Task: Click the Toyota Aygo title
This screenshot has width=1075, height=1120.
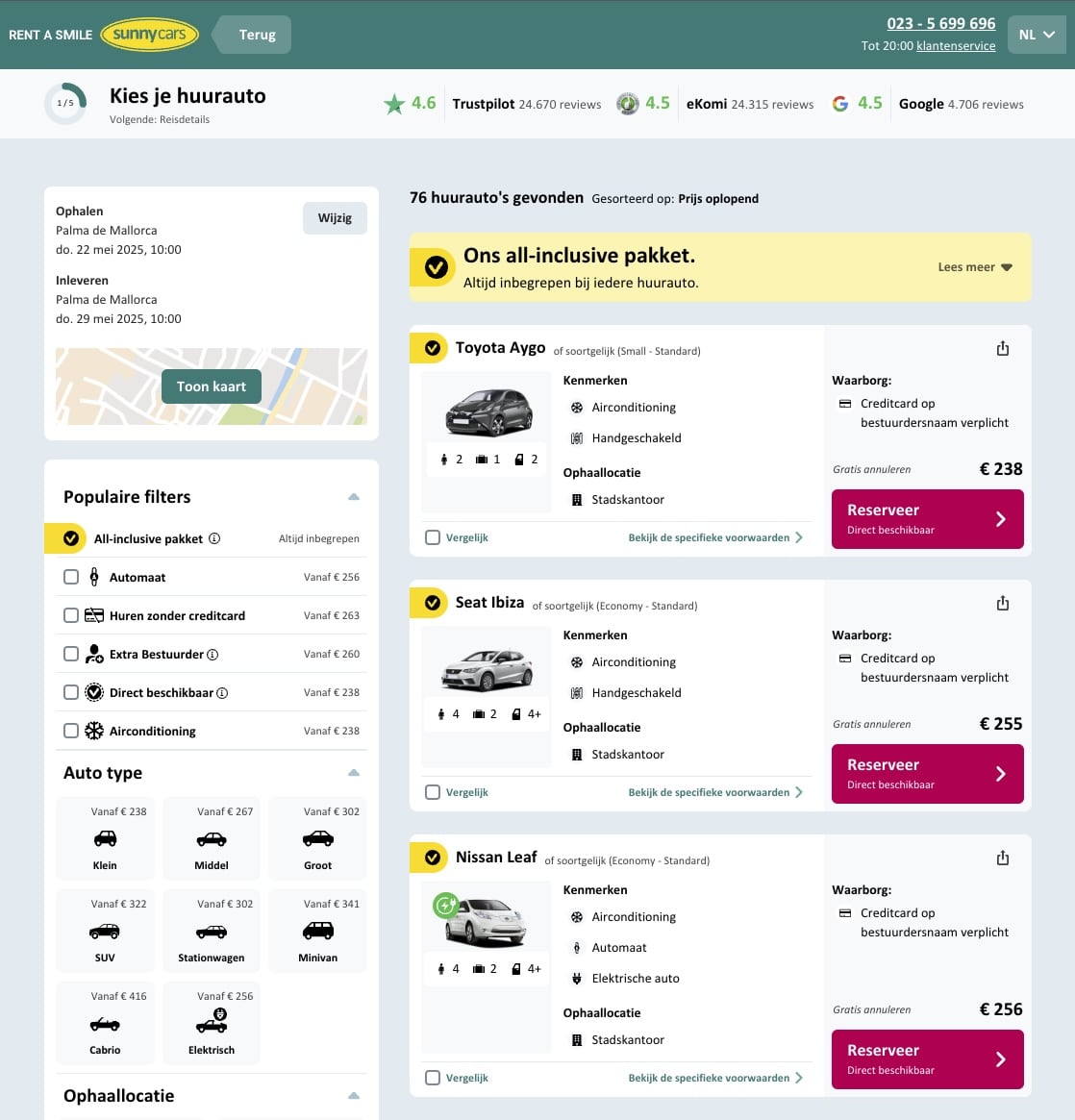Action: pyautogui.click(x=500, y=348)
